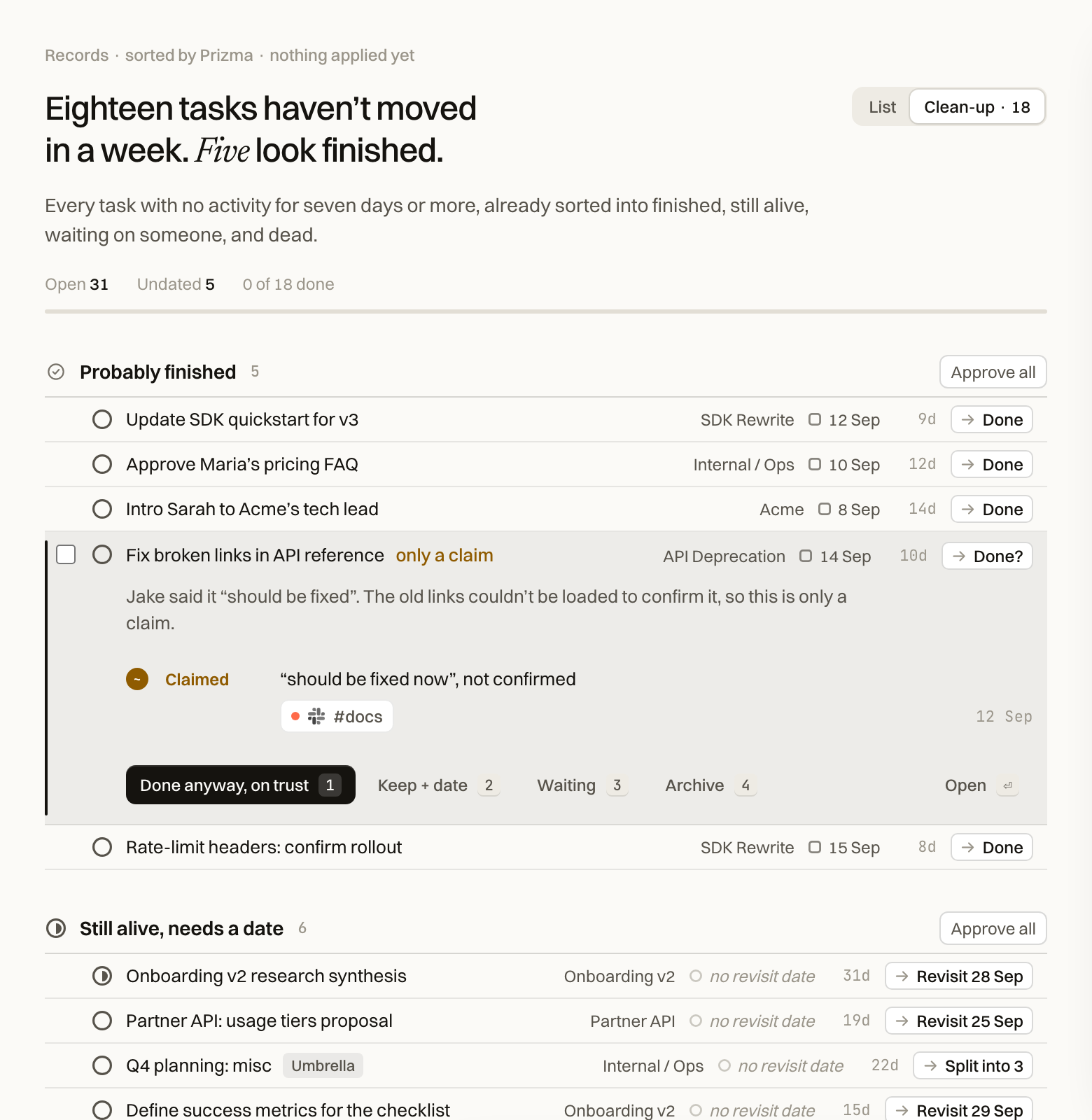Screen dimensions: 1092x1120
Task: Click the Done? button for Fix broken links
Action: pos(987,556)
